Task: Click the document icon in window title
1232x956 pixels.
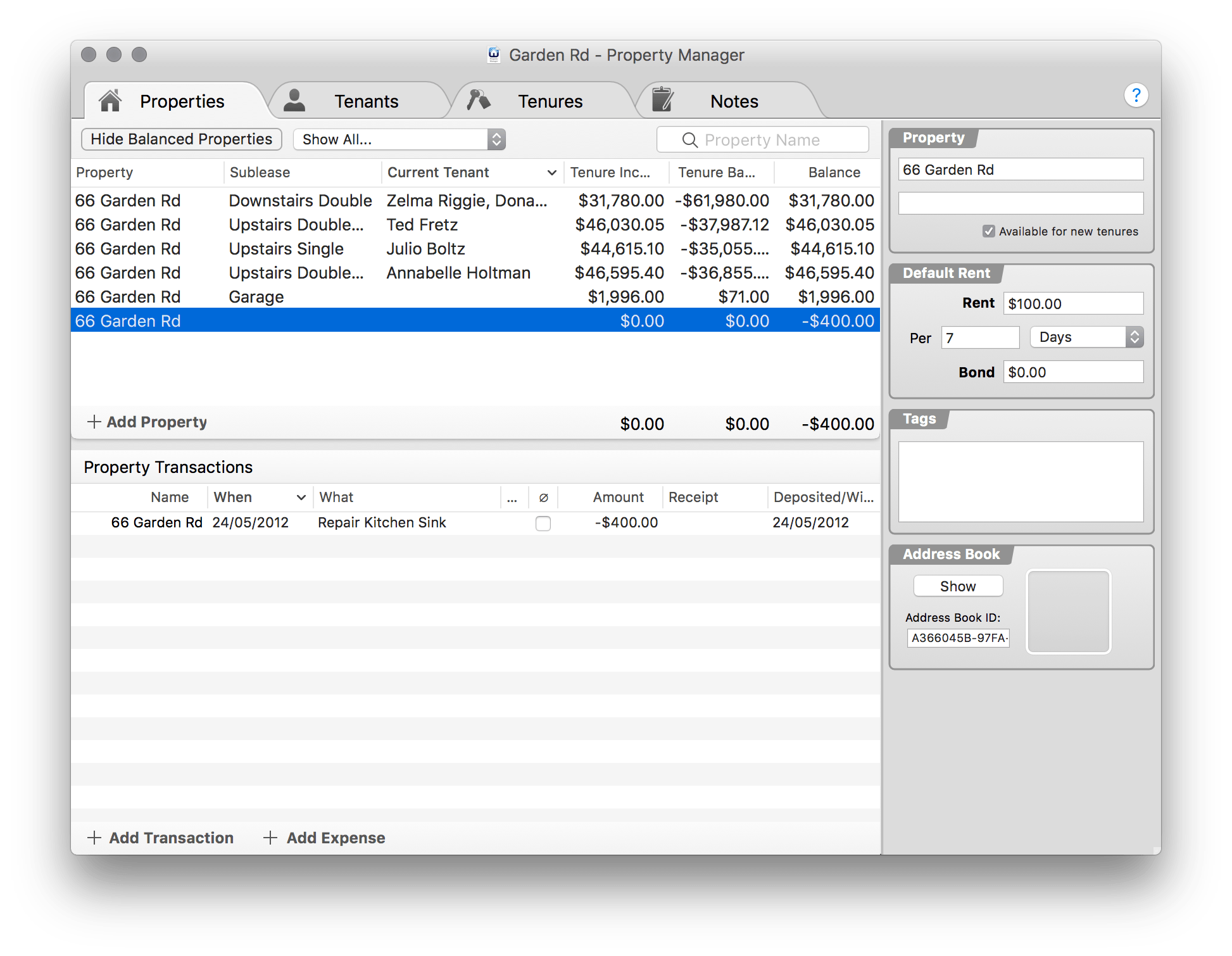Action: pyautogui.click(x=494, y=55)
